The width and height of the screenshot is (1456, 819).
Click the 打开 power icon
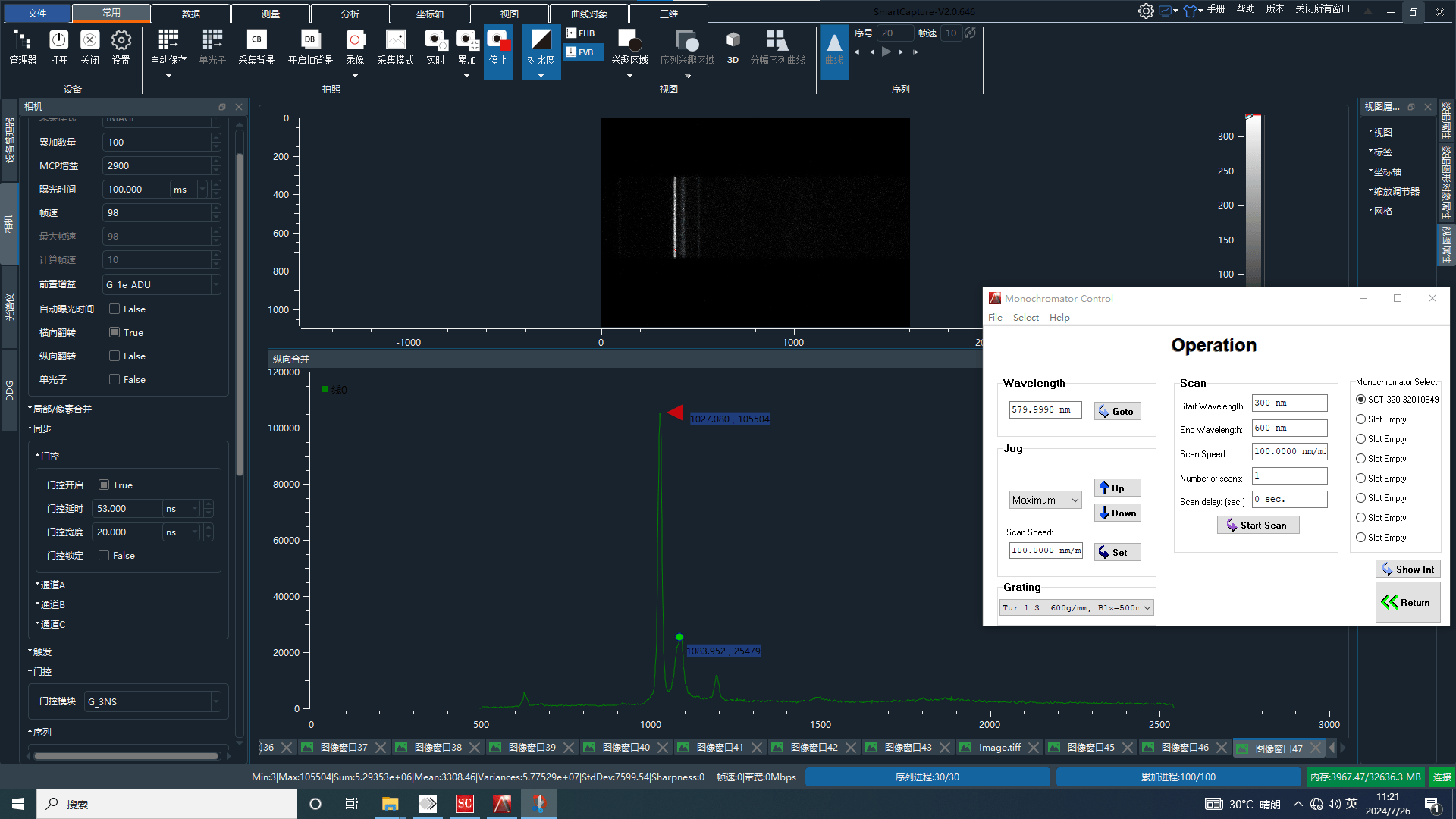[58, 47]
